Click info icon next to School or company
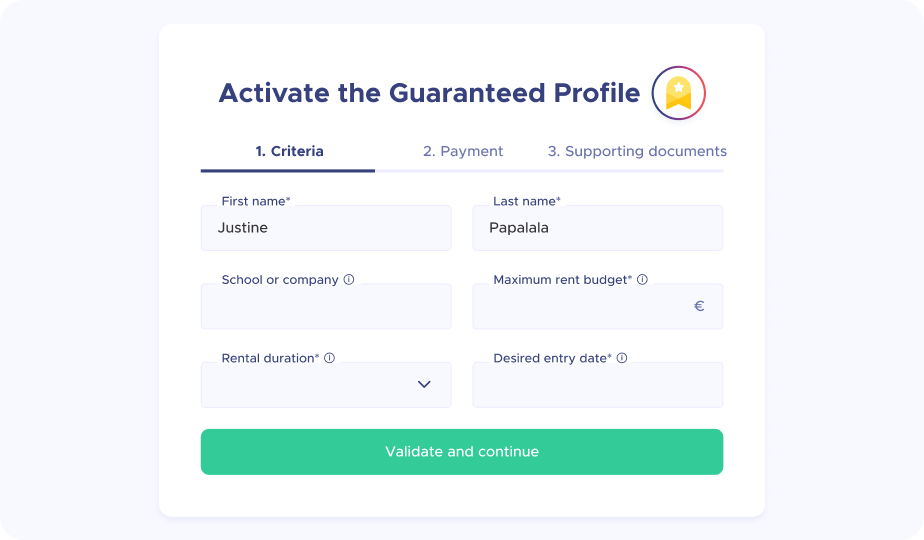This screenshot has width=924, height=540. pyautogui.click(x=349, y=280)
